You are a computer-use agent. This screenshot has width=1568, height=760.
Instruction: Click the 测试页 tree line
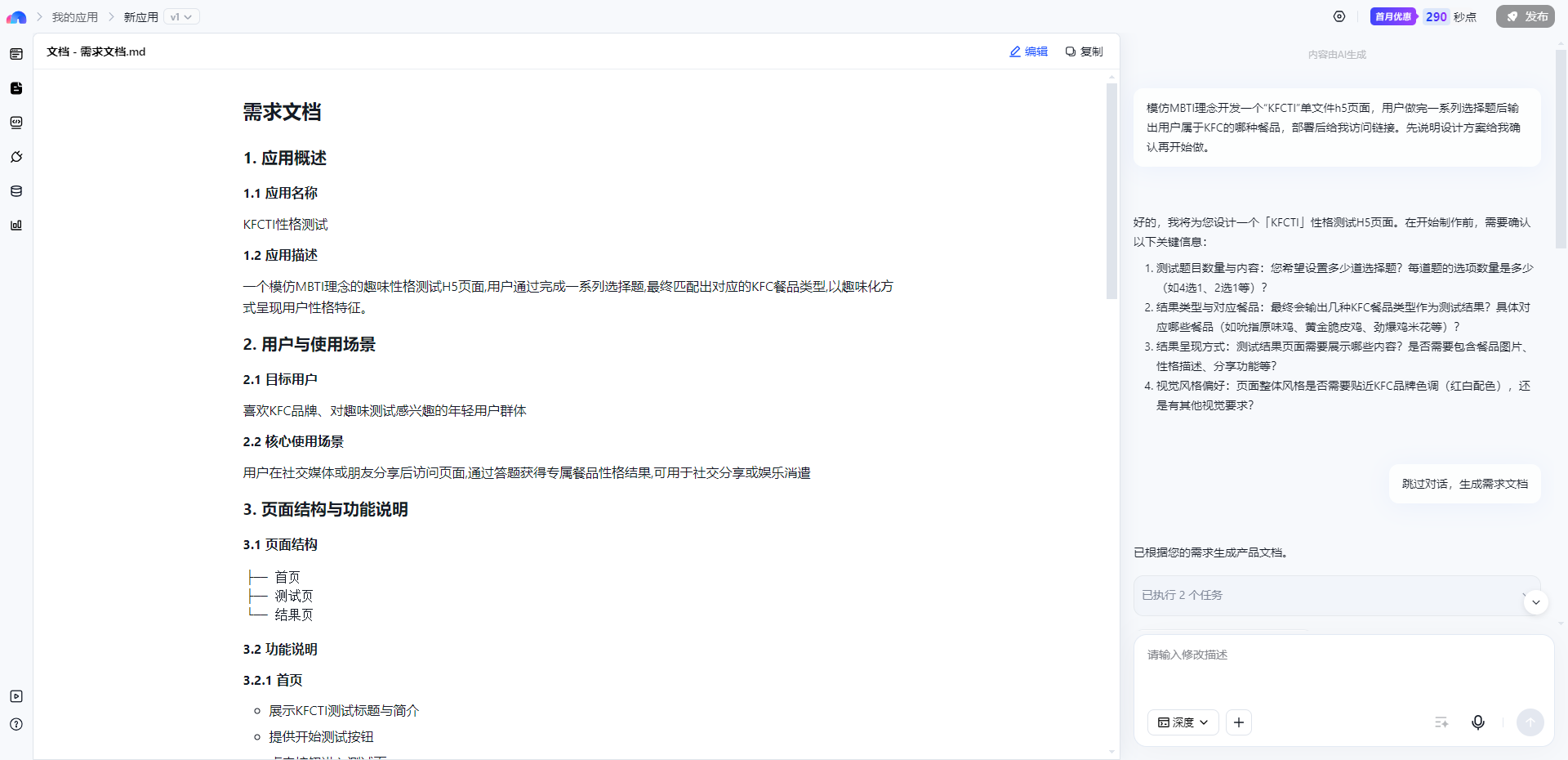click(x=281, y=596)
